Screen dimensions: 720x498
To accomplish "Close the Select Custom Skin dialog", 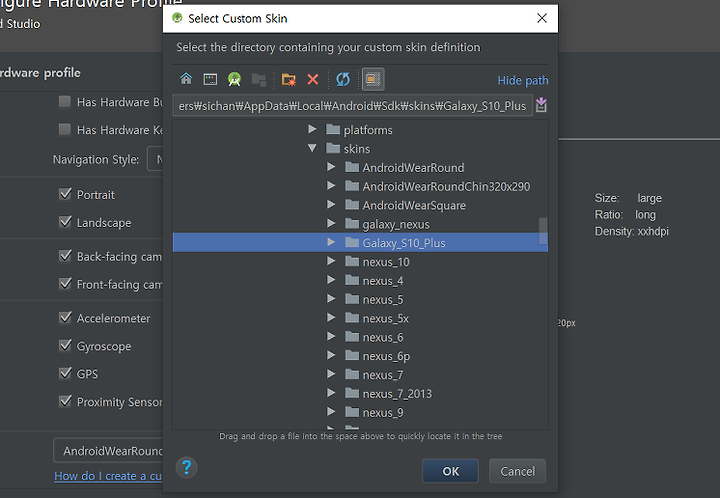I will click(x=542, y=18).
